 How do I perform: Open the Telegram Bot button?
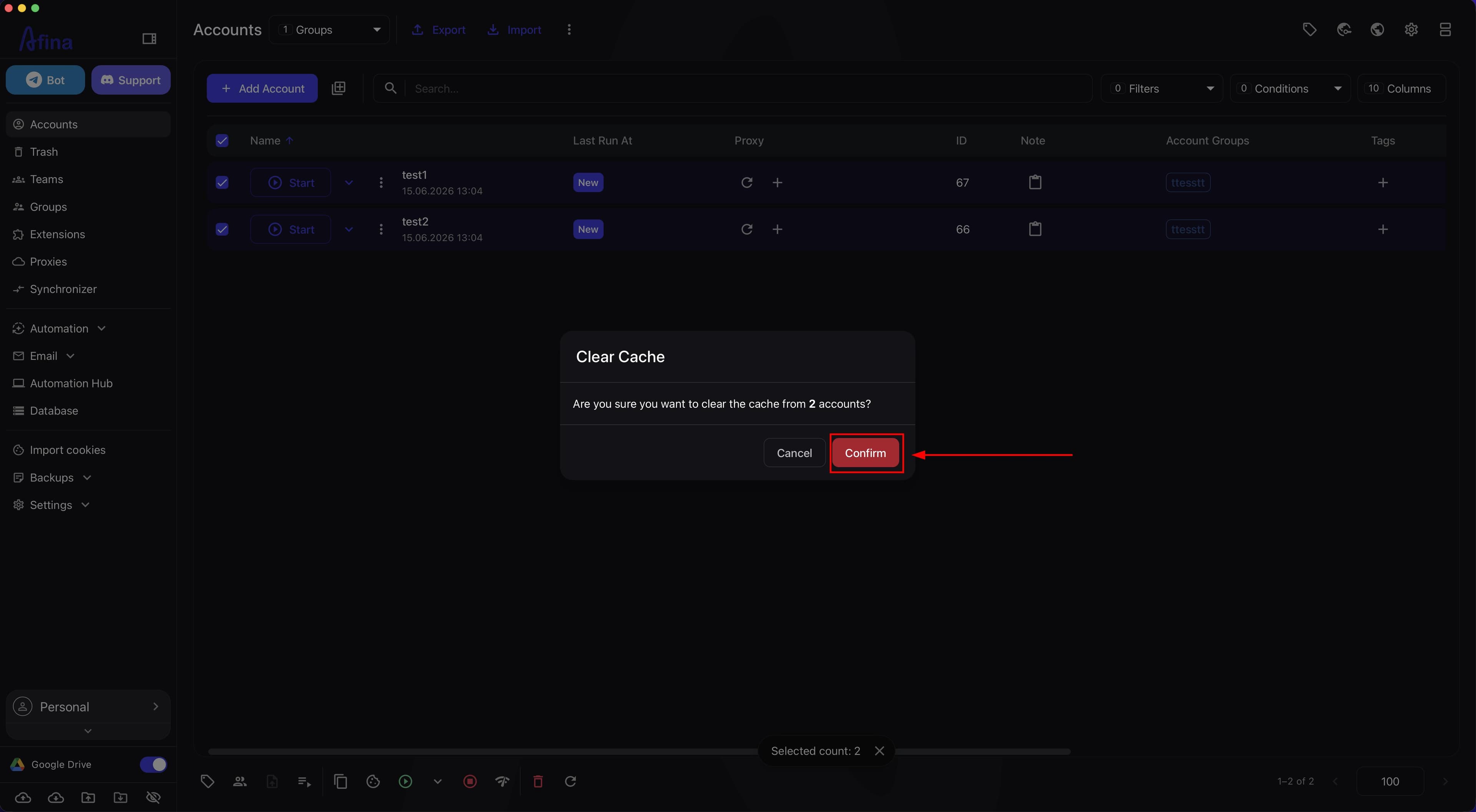[45, 80]
